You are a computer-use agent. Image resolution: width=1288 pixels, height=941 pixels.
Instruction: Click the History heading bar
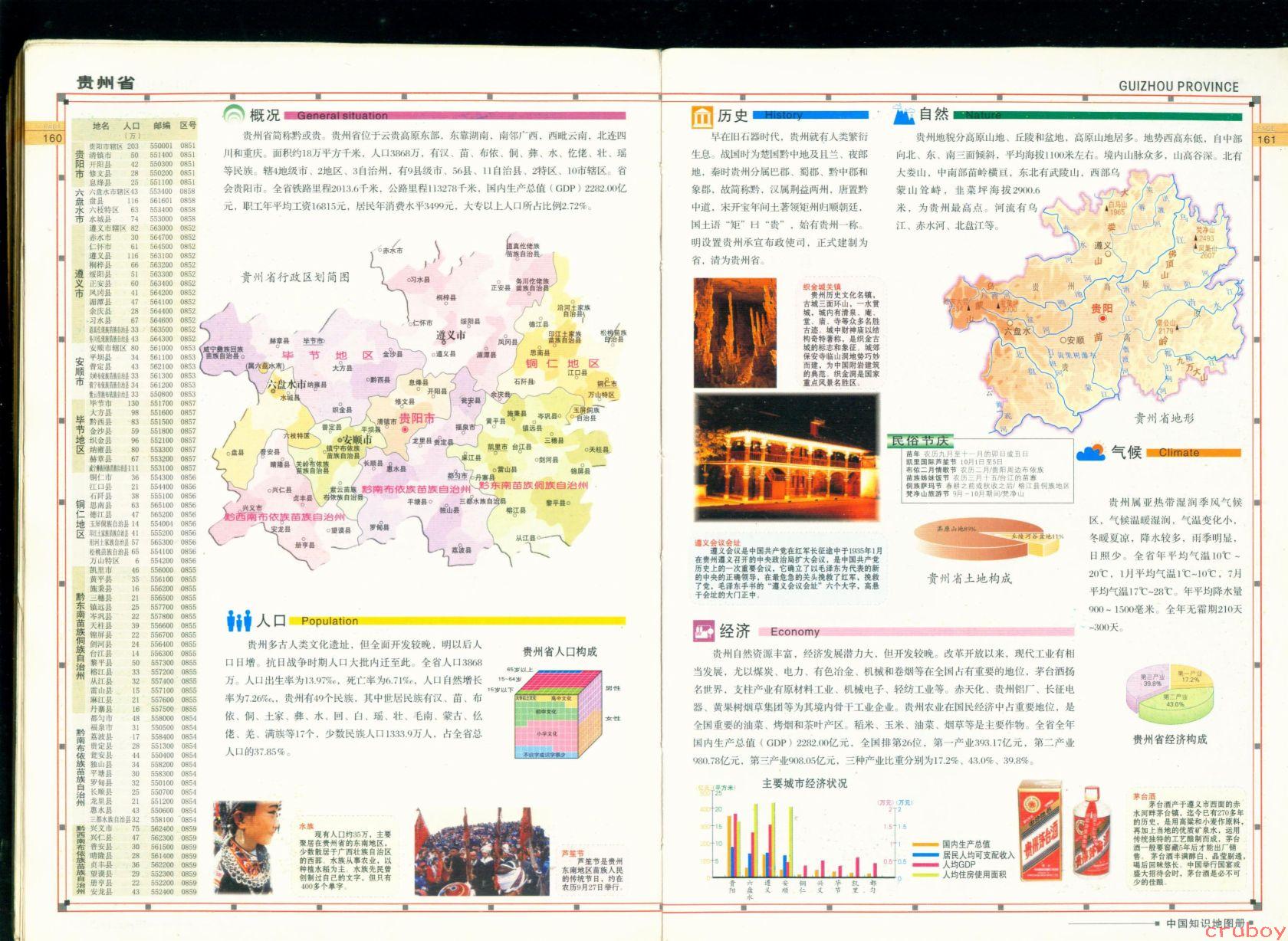coord(811,115)
